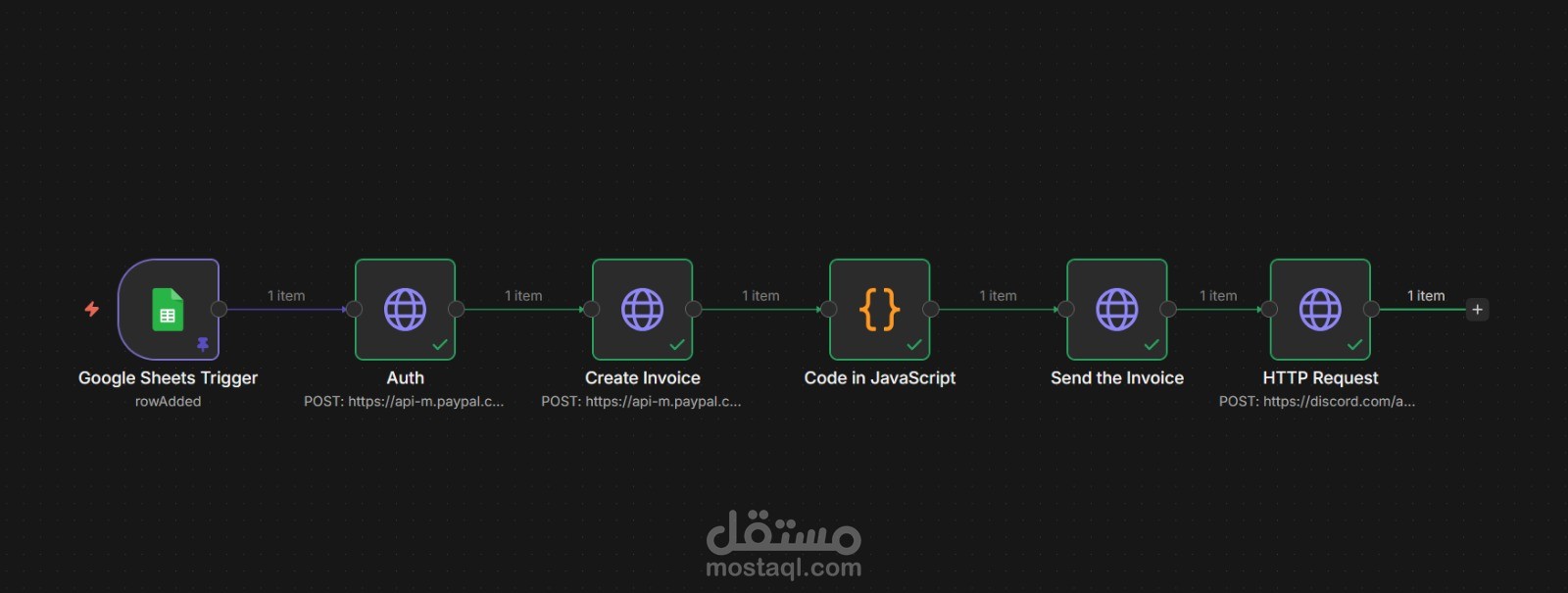Click '1 item' between Code and Send the Invoice
This screenshot has height=593, width=1568.
click(998, 295)
